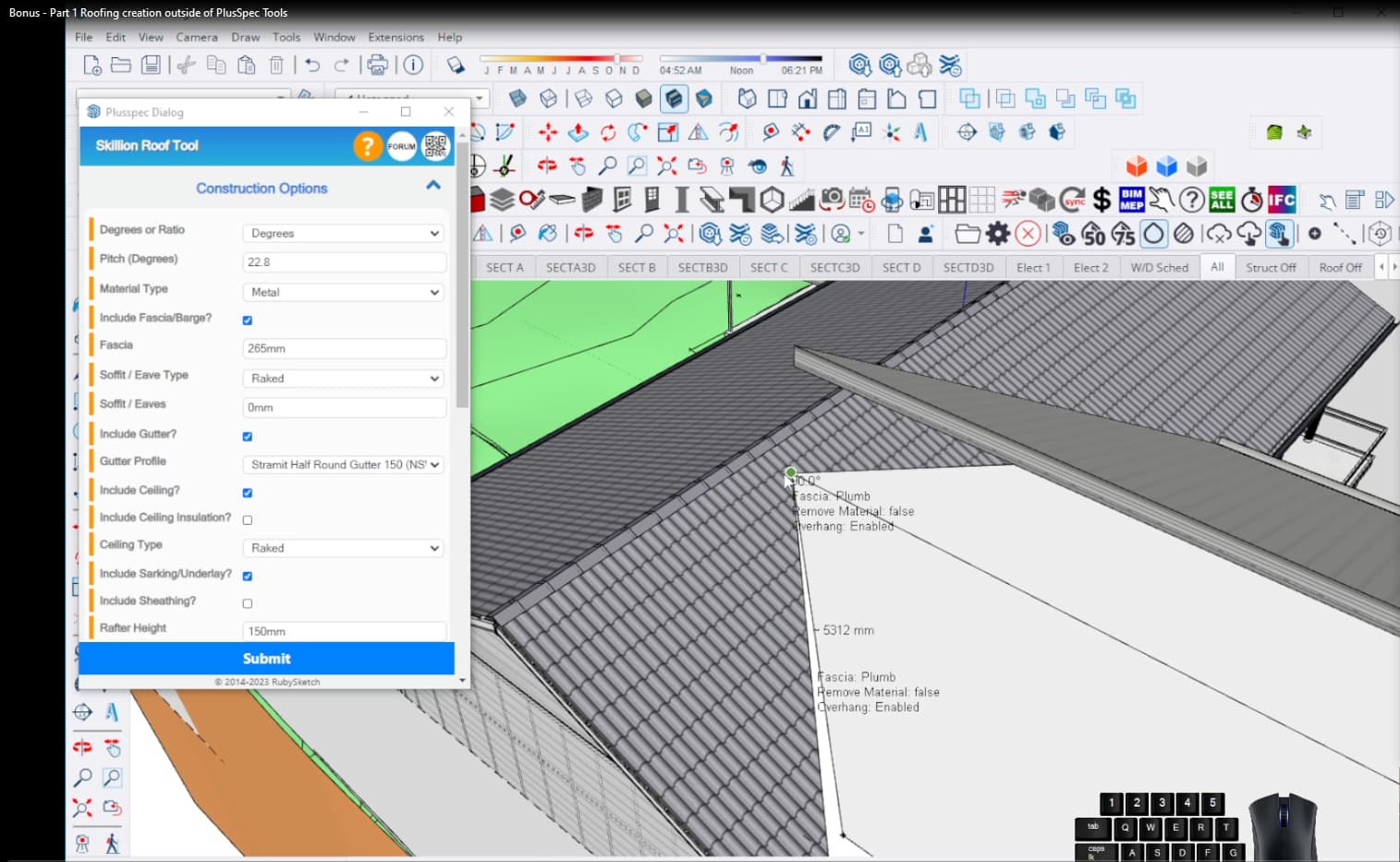Click the Model Info icon in toolbar

click(x=413, y=65)
